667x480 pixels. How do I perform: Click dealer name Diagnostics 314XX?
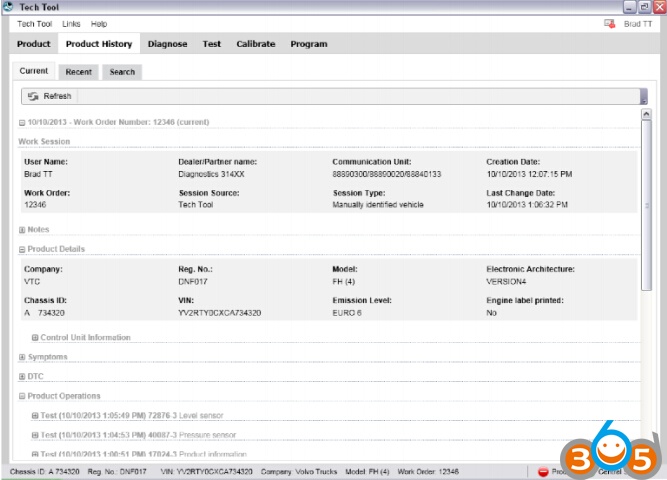[x=211, y=174]
